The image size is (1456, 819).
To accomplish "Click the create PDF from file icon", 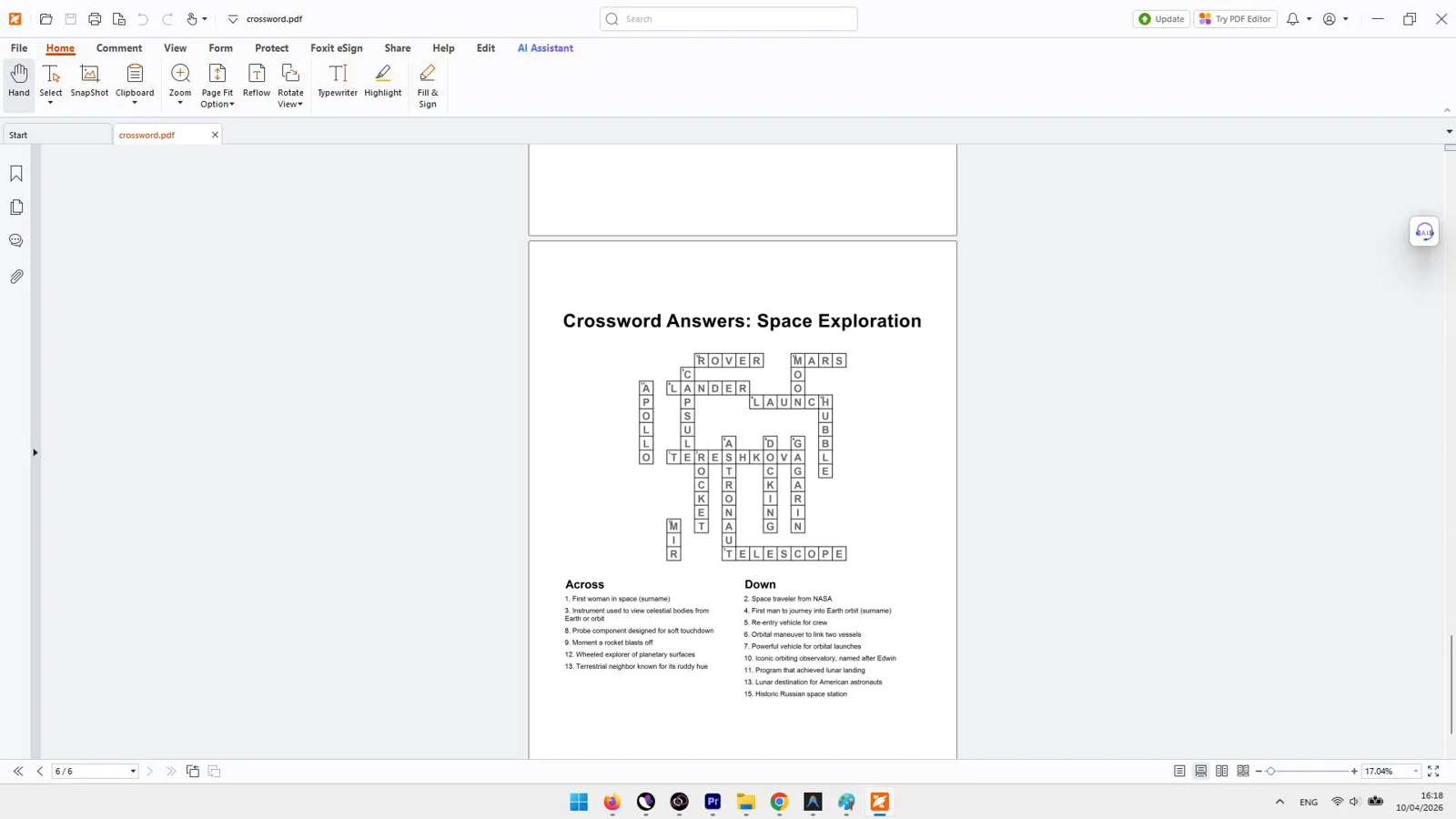I will point(119,19).
